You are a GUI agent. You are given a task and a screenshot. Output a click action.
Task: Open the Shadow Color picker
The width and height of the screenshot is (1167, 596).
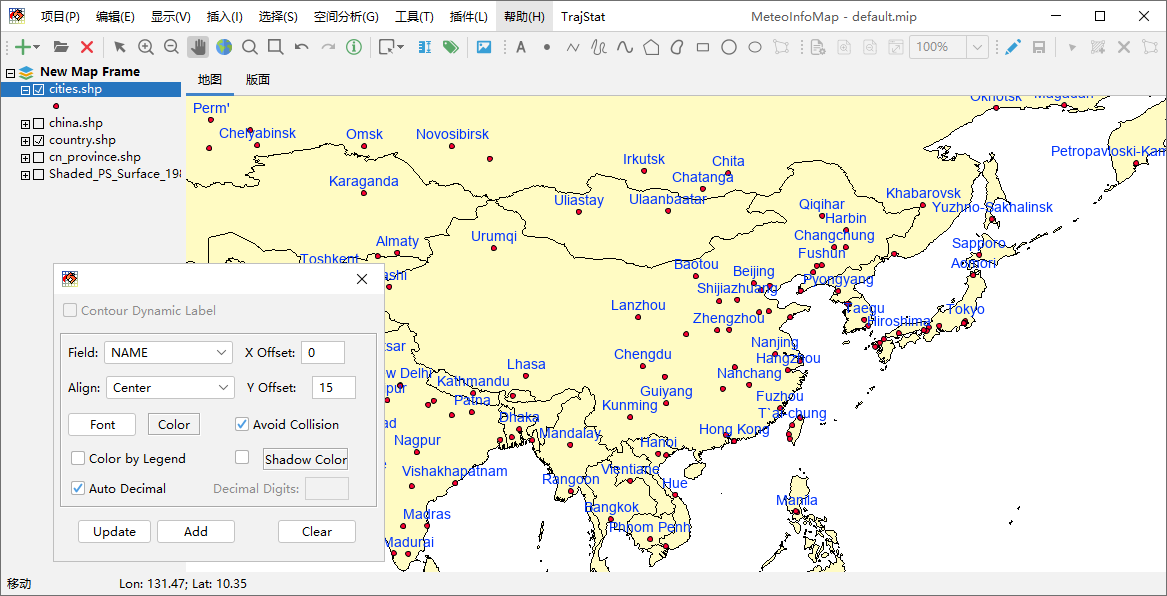(x=306, y=459)
